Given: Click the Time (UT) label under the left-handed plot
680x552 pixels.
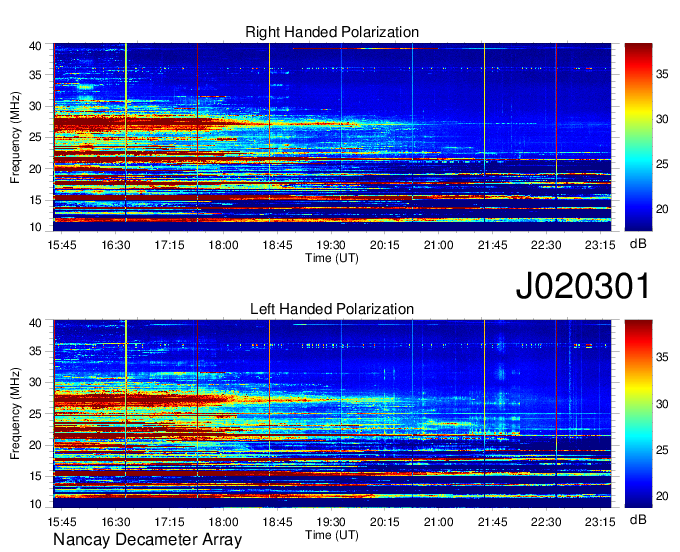Looking at the screenshot, I should coord(332,535).
